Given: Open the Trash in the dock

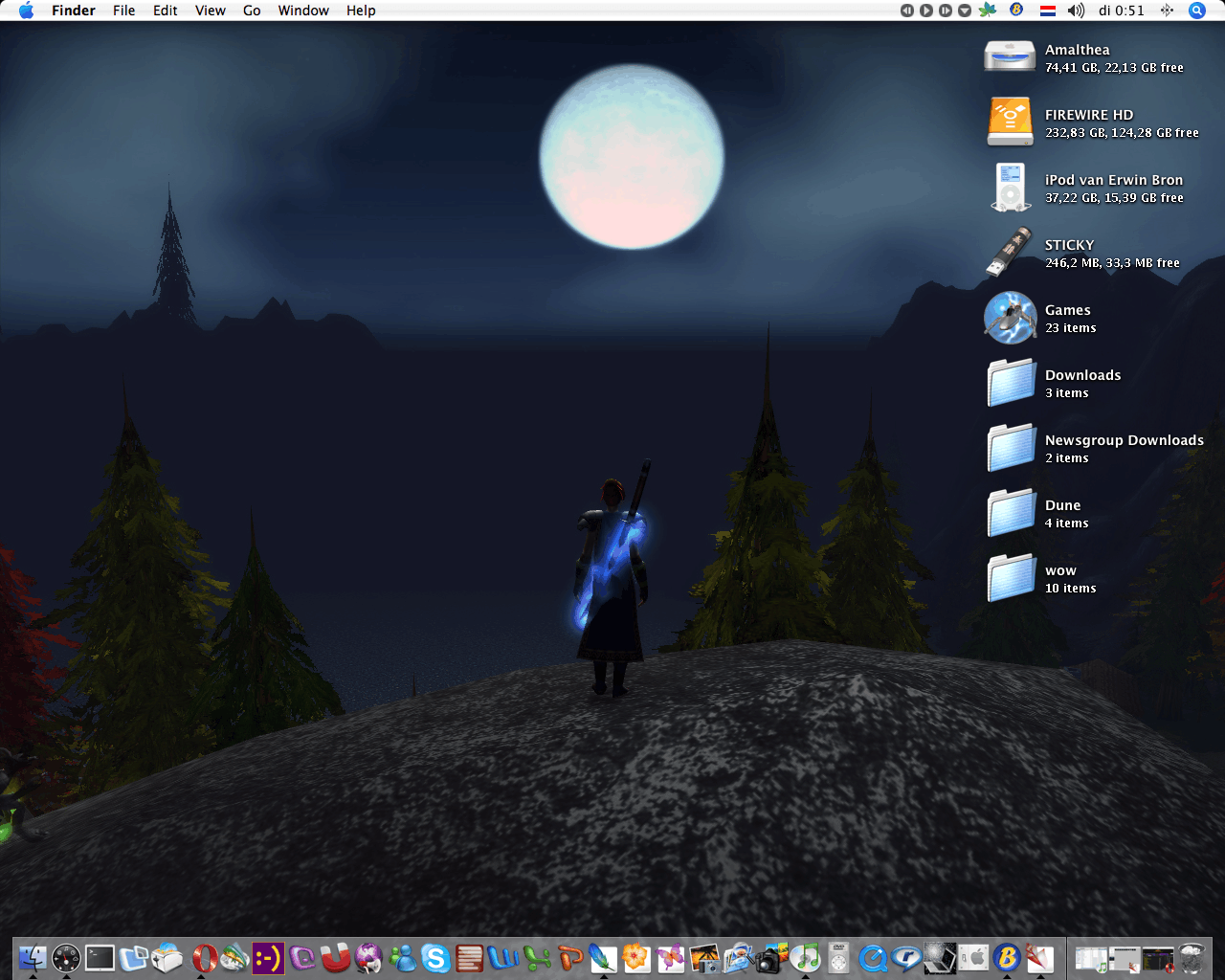Looking at the screenshot, I should (x=1191, y=957).
